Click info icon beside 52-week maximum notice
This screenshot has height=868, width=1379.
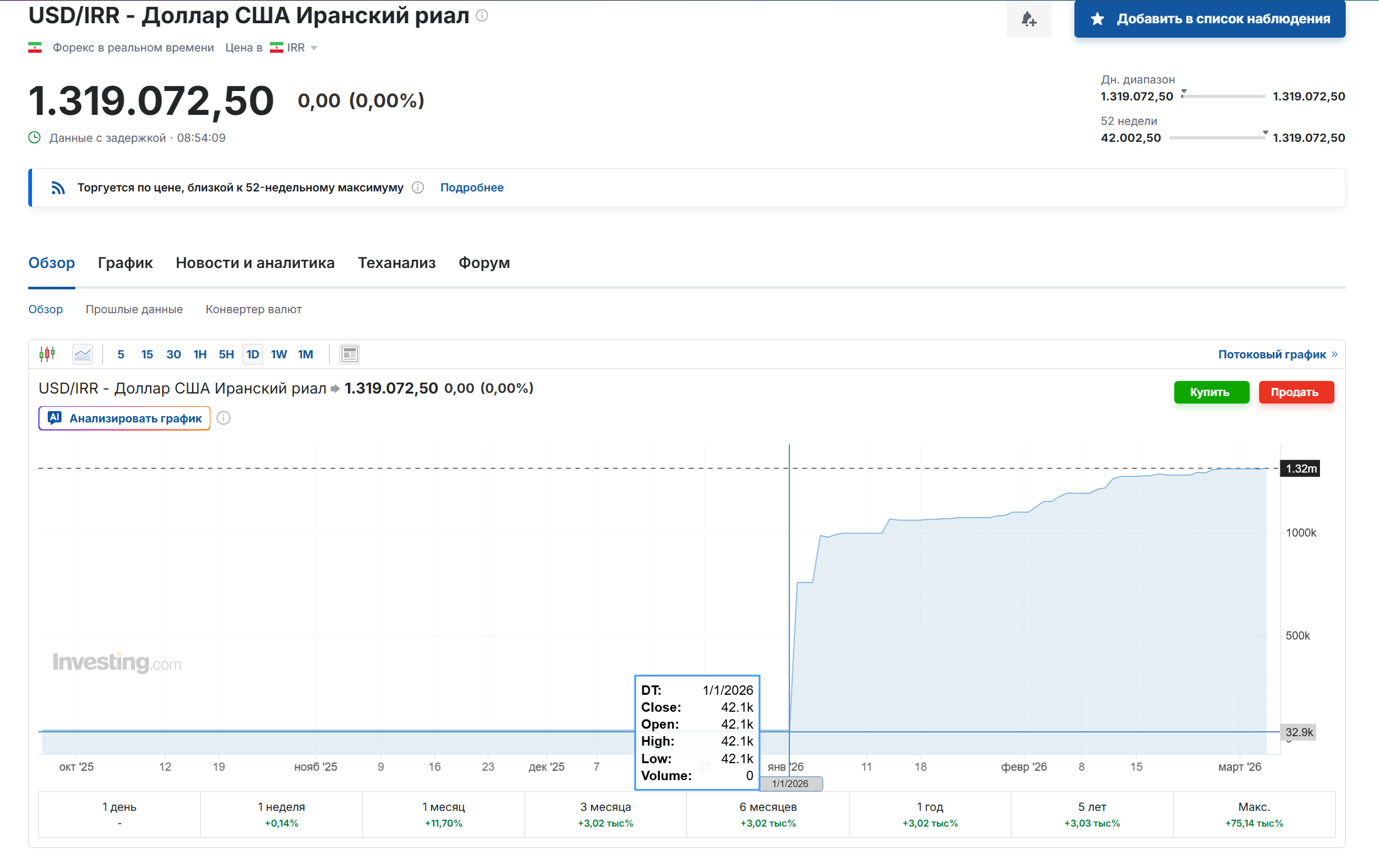click(x=418, y=188)
